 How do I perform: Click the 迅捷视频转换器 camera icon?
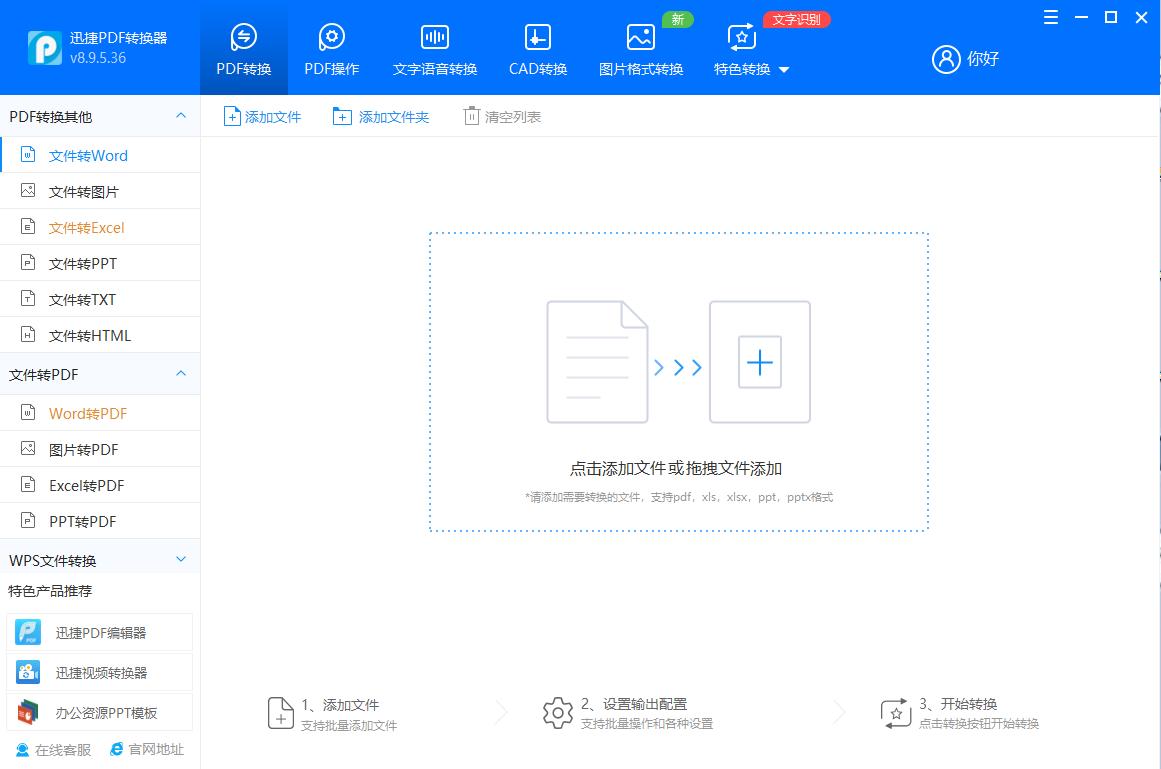pos(28,672)
